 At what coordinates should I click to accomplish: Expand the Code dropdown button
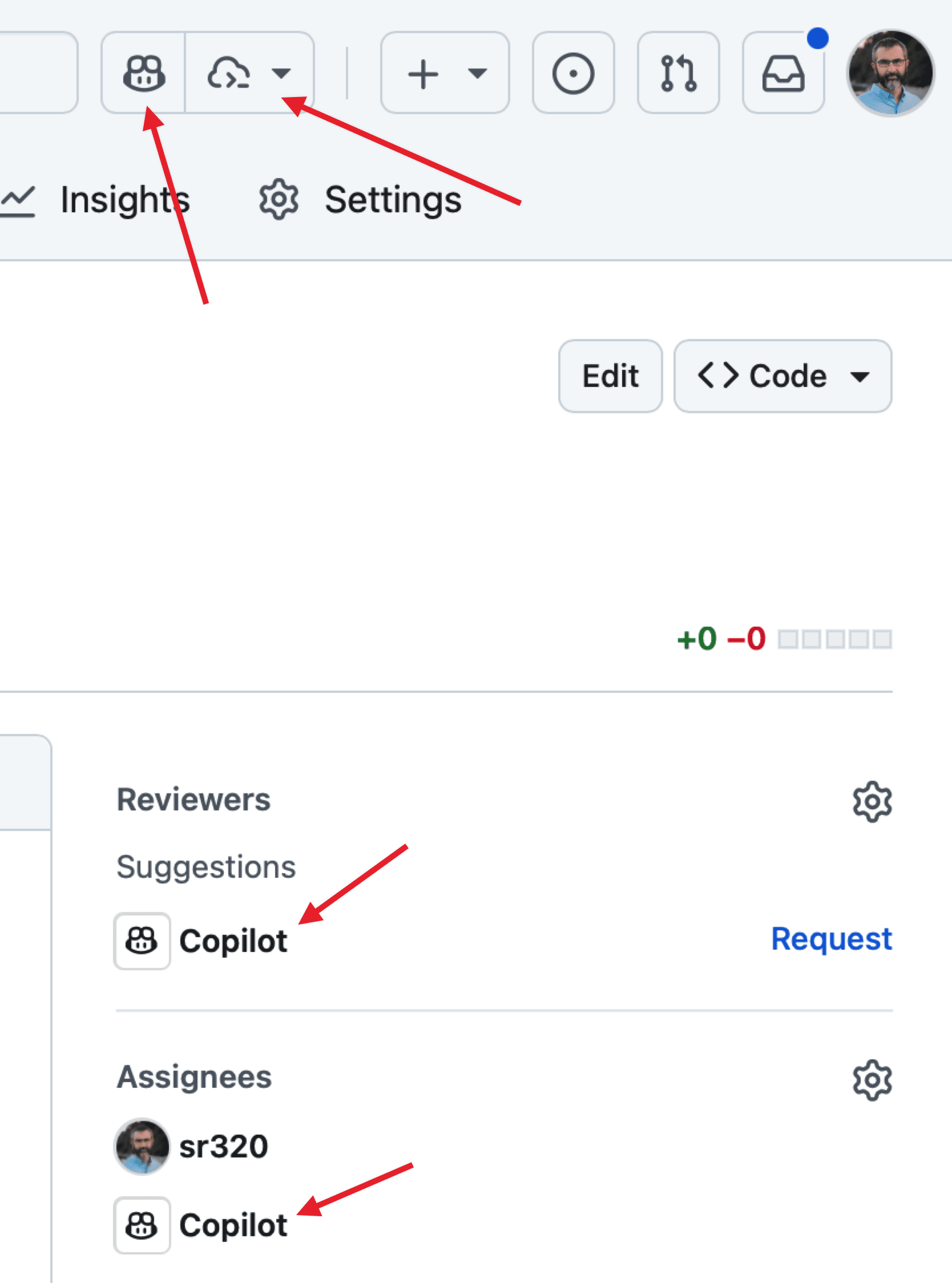[782, 376]
